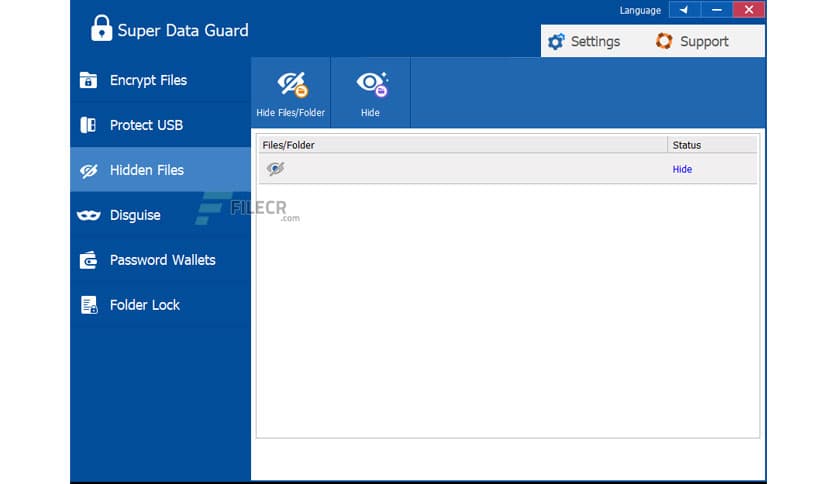This screenshot has width=836, height=484.
Task: Close the Super Data Guard window
Action: pos(749,10)
